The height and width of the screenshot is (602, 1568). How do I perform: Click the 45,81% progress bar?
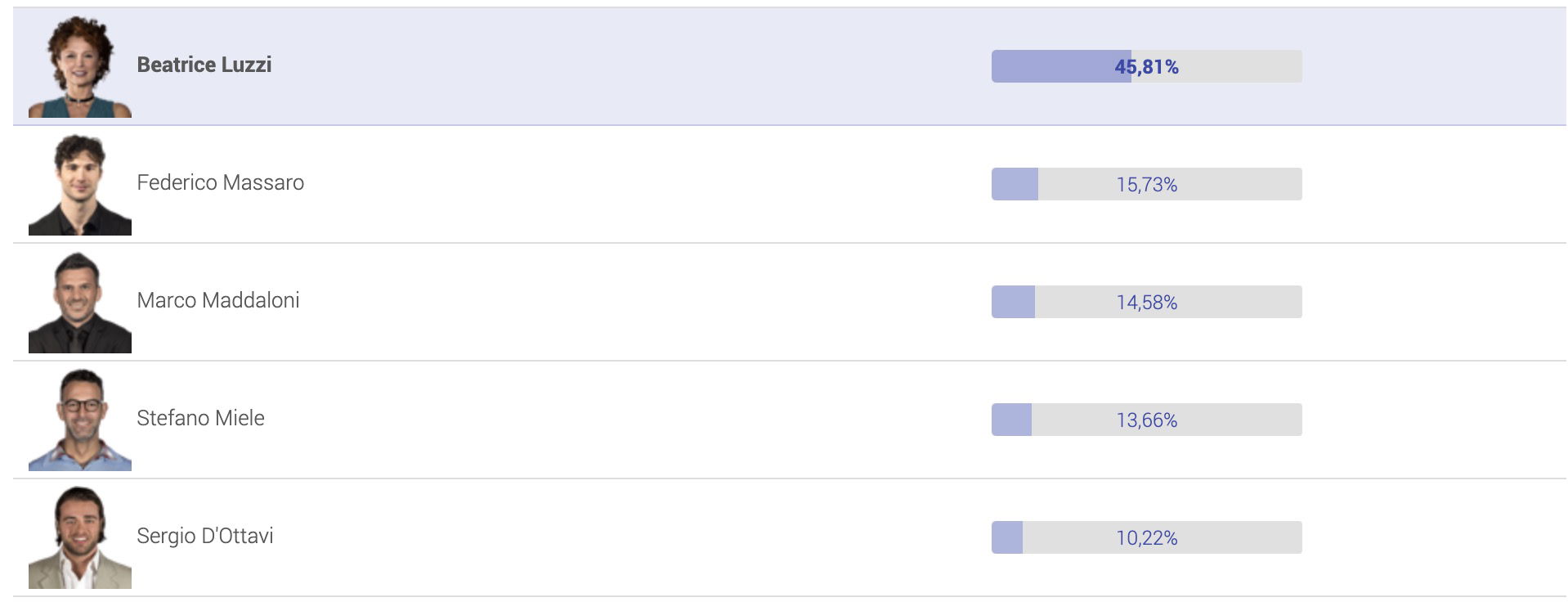pyautogui.click(x=1147, y=66)
